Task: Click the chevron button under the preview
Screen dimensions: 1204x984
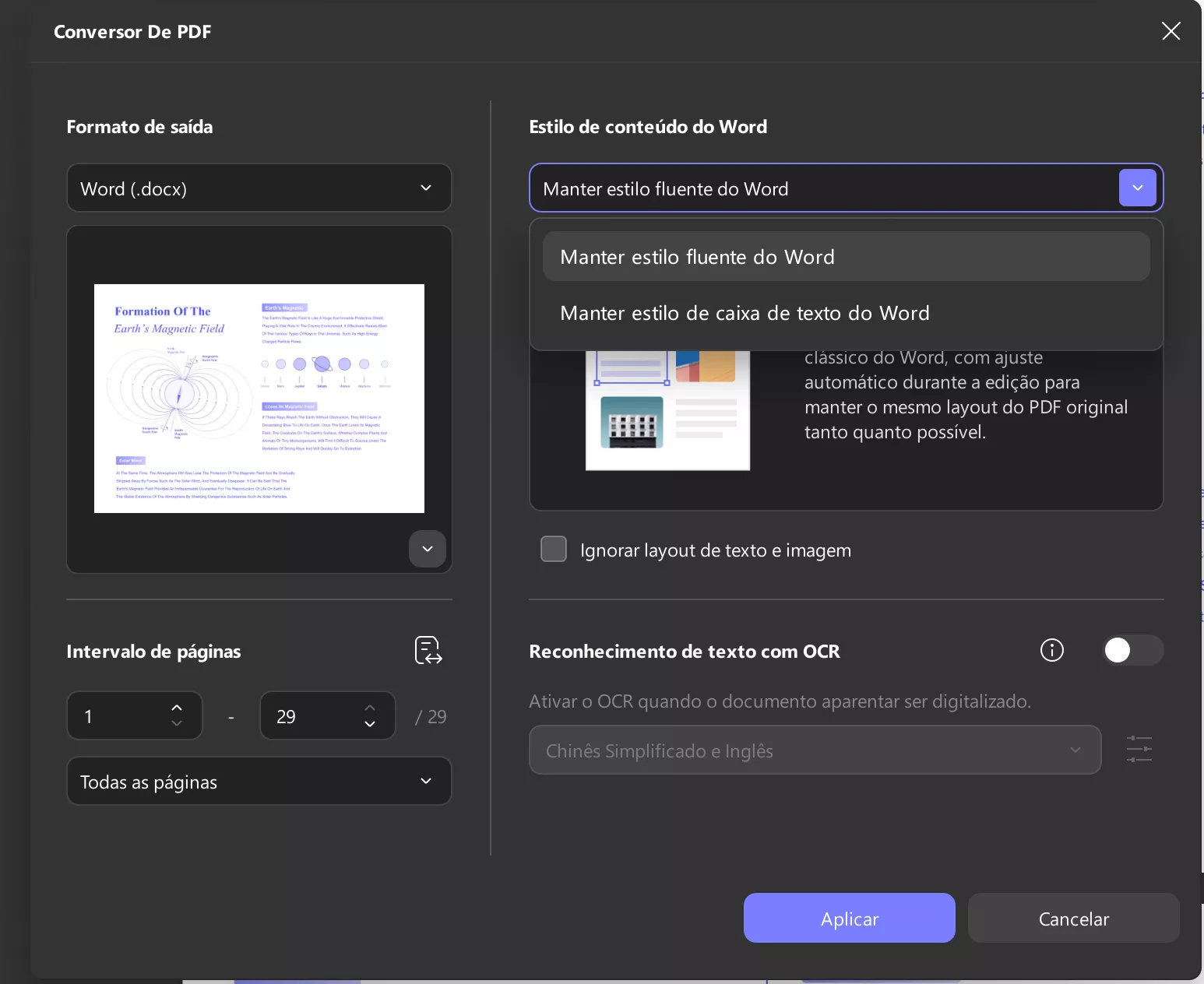Action: coord(427,549)
